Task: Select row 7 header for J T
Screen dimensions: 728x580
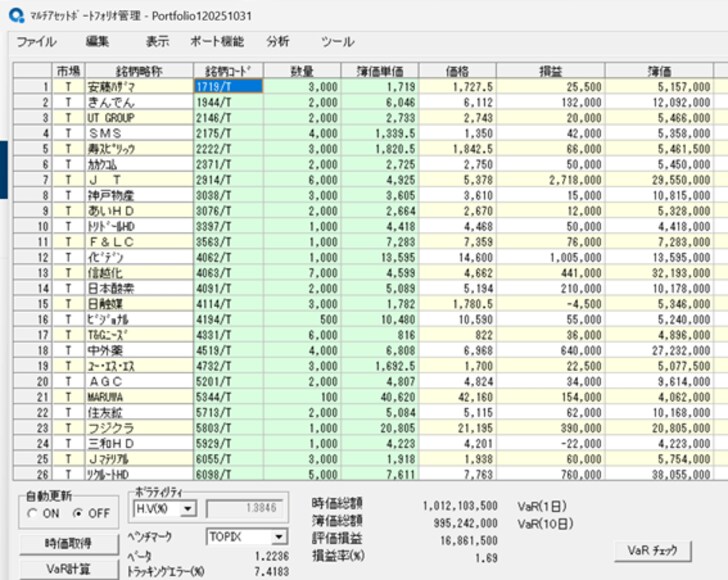Action: click(x=32, y=180)
